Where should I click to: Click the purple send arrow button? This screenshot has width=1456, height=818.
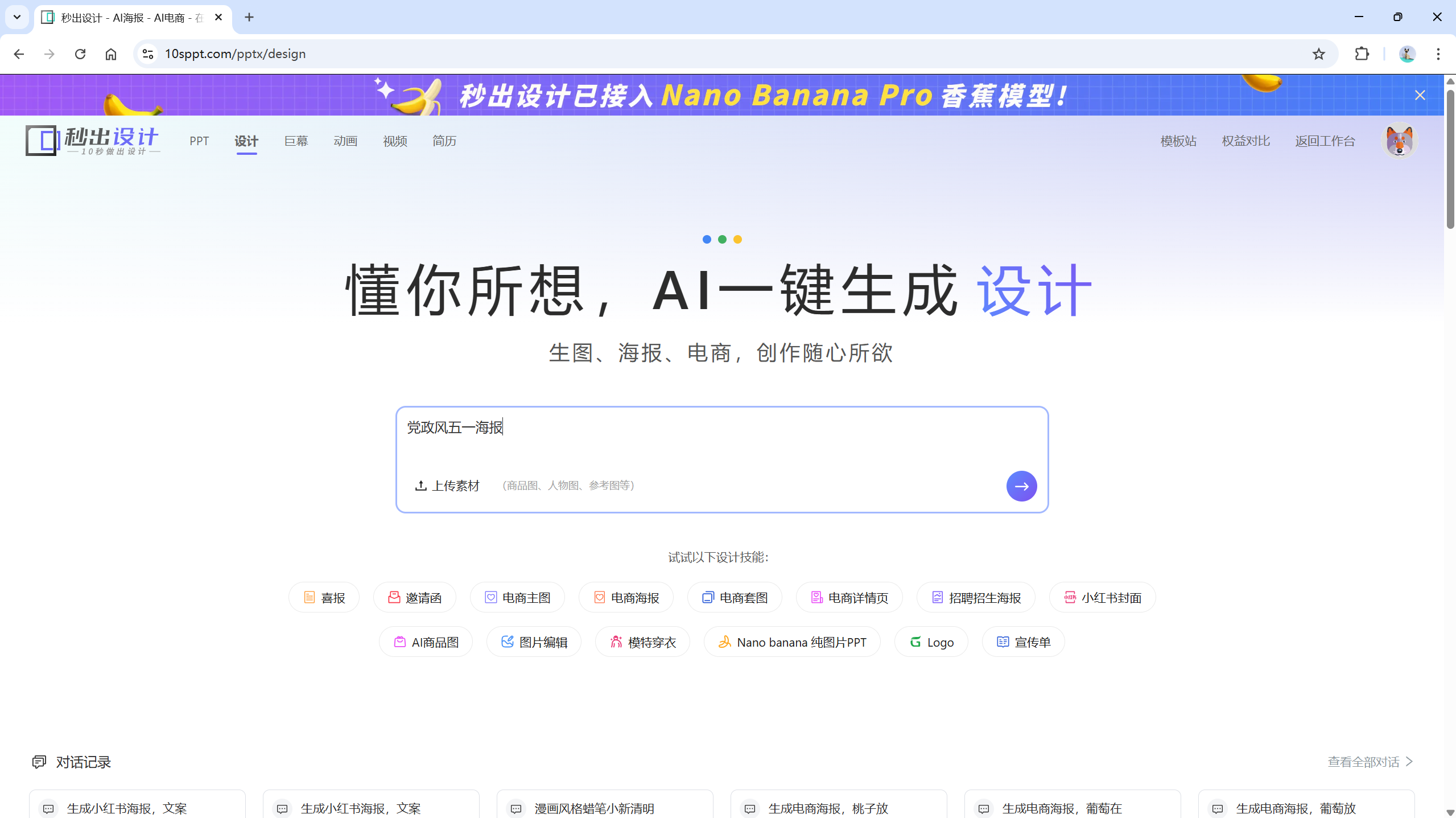(1021, 486)
